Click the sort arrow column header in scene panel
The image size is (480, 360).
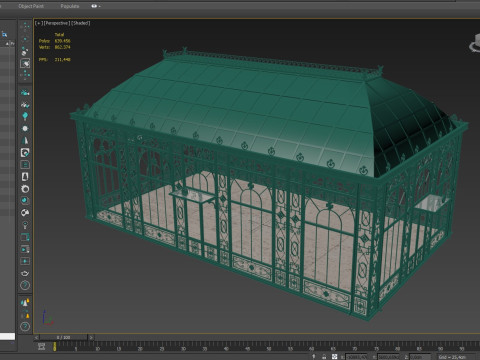click(7, 43)
